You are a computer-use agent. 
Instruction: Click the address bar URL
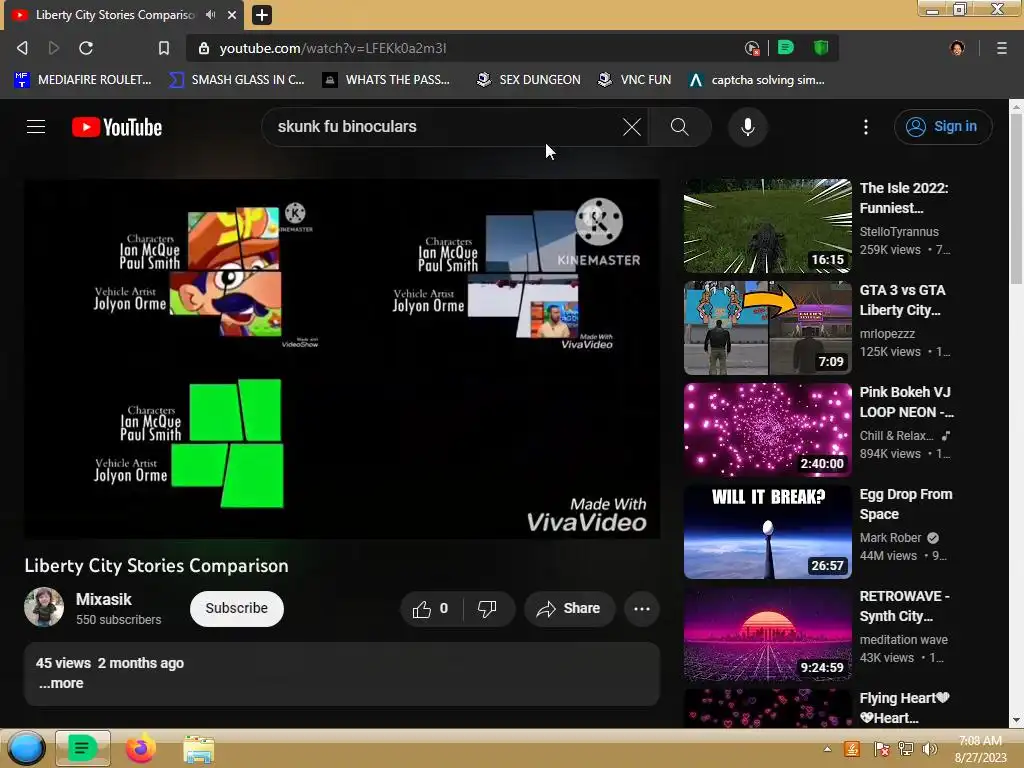point(332,48)
